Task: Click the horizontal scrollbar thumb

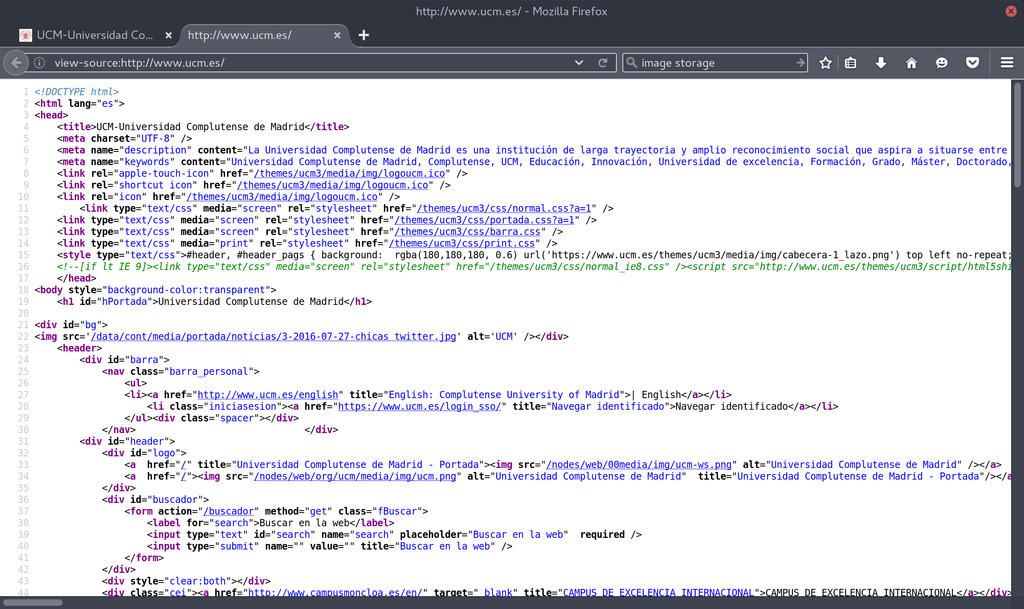Action: (x=33, y=602)
